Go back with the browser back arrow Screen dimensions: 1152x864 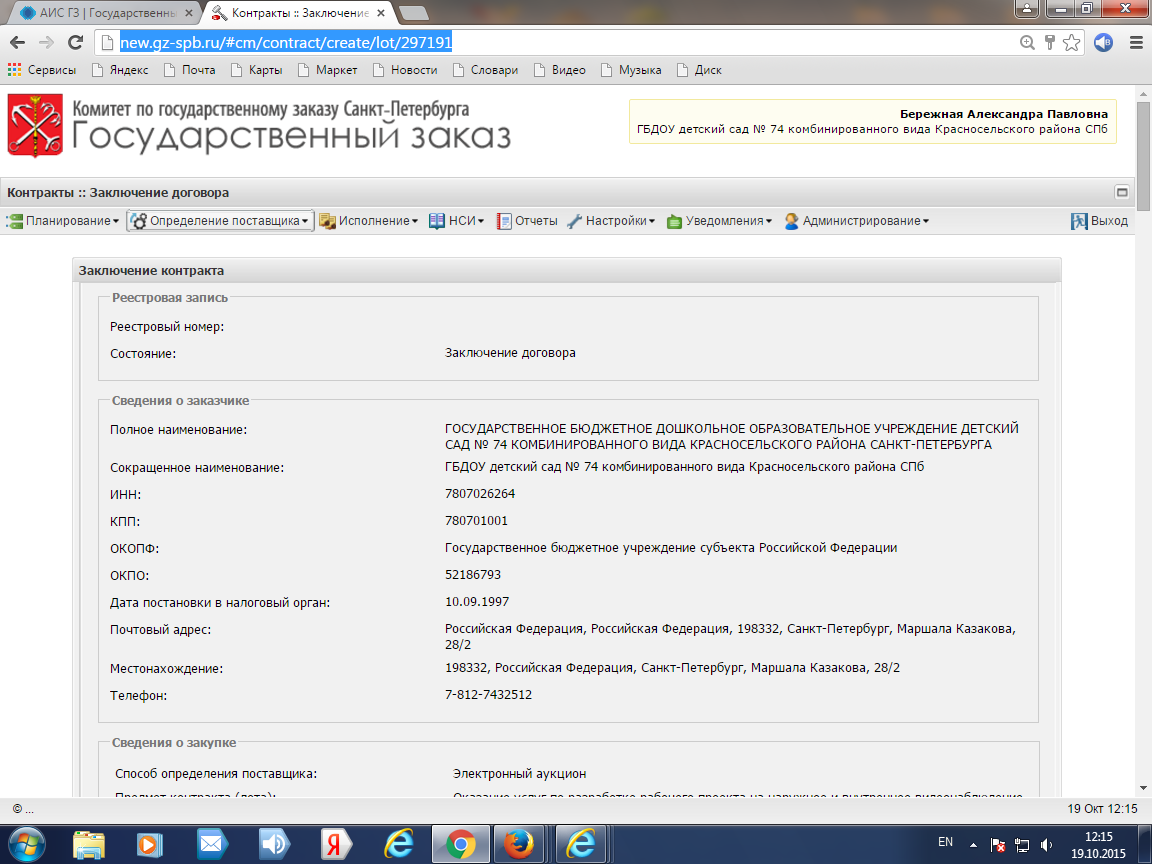(x=18, y=43)
